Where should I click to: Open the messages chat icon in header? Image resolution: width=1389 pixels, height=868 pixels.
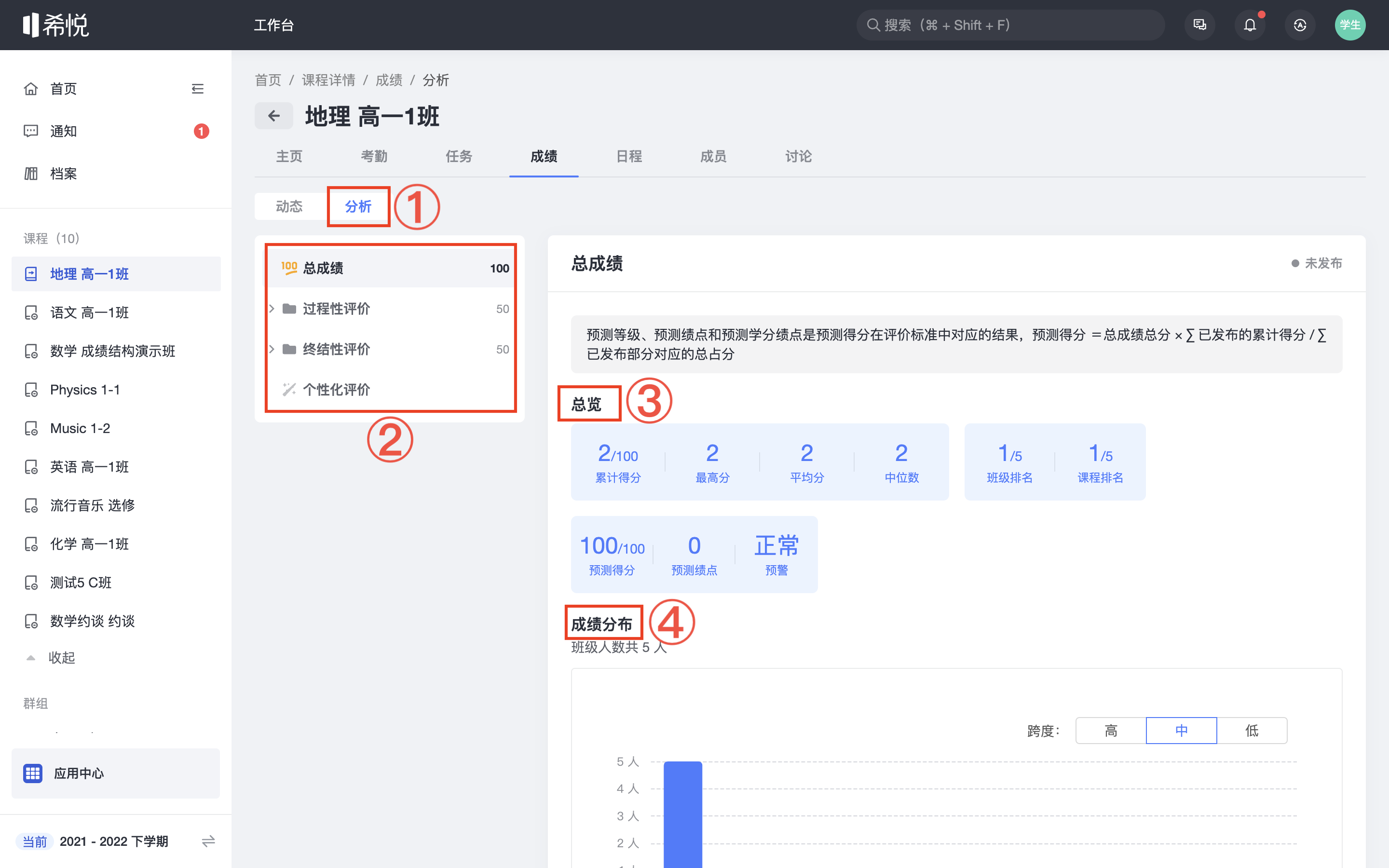tap(1199, 25)
